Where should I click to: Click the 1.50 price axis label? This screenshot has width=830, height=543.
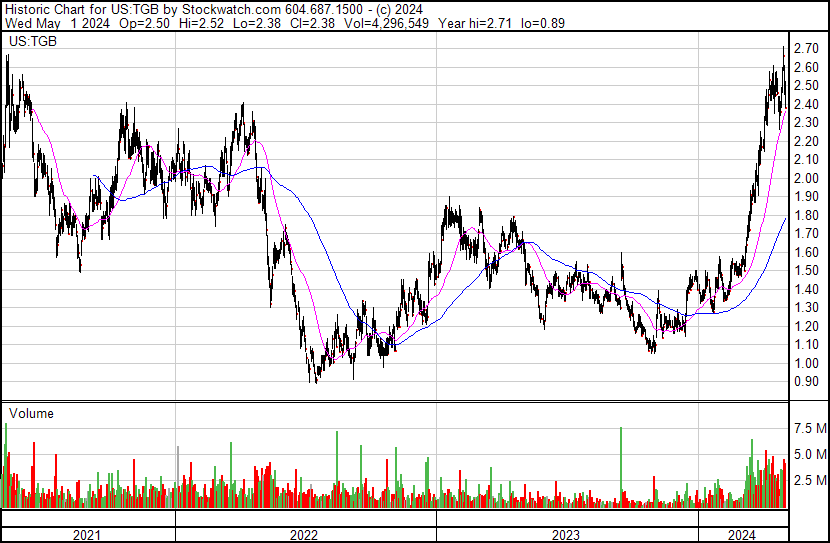click(807, 271)
